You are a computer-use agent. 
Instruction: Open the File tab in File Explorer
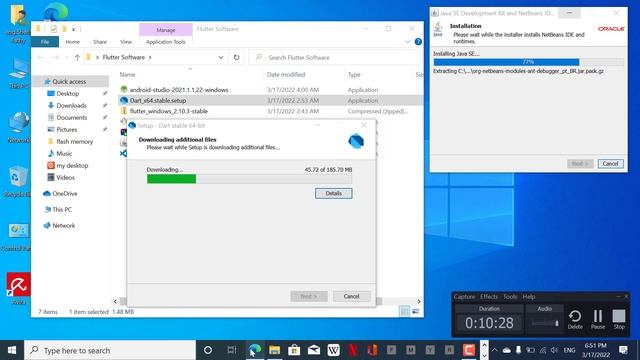(45, 42)
